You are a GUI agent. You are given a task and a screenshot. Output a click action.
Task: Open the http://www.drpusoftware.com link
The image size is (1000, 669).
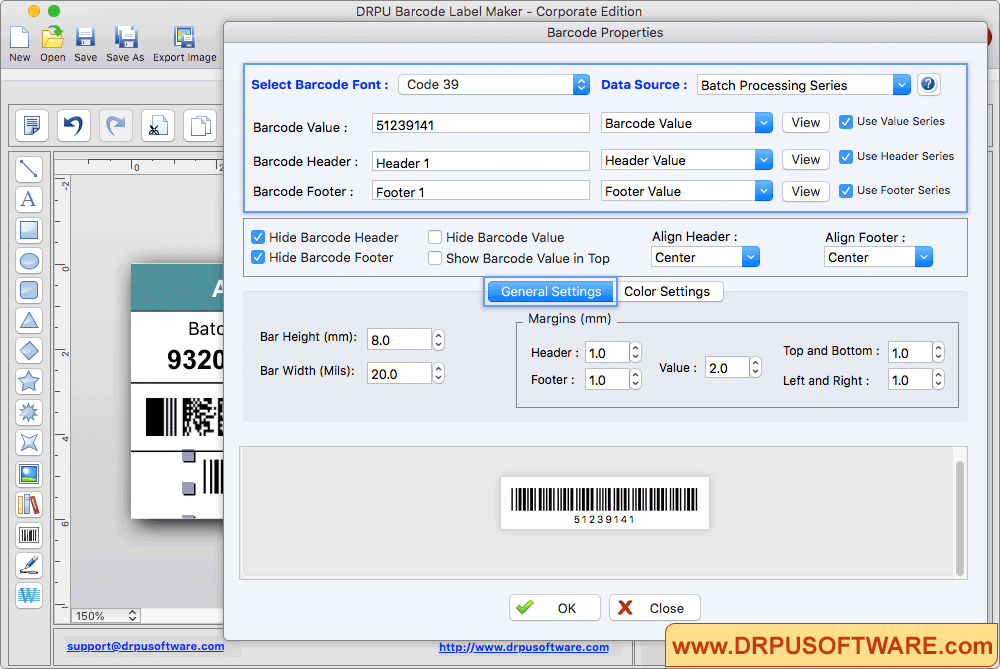(524, 647)
